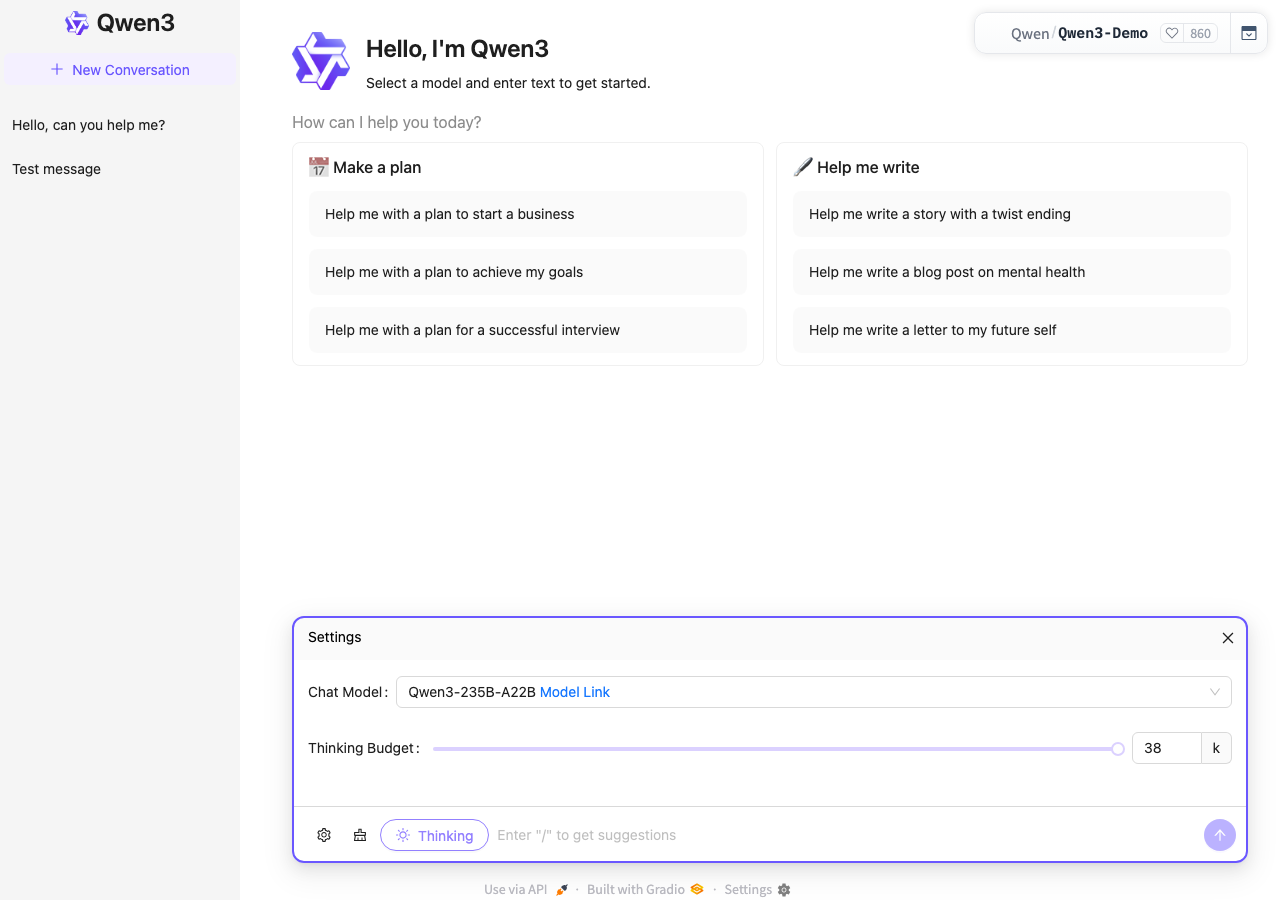Click the large Qwen3 logo beside the greeting

[321, 61]
